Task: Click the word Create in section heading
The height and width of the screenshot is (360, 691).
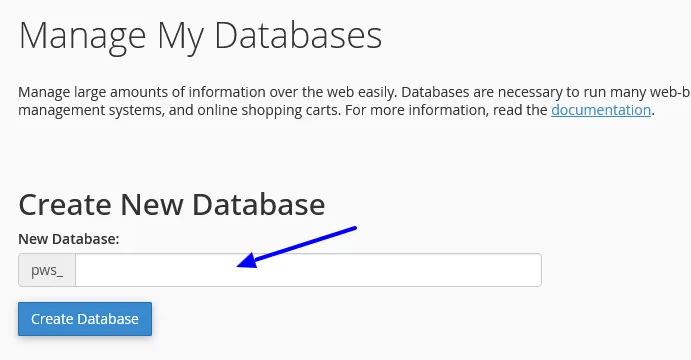Action: [65, 204]
